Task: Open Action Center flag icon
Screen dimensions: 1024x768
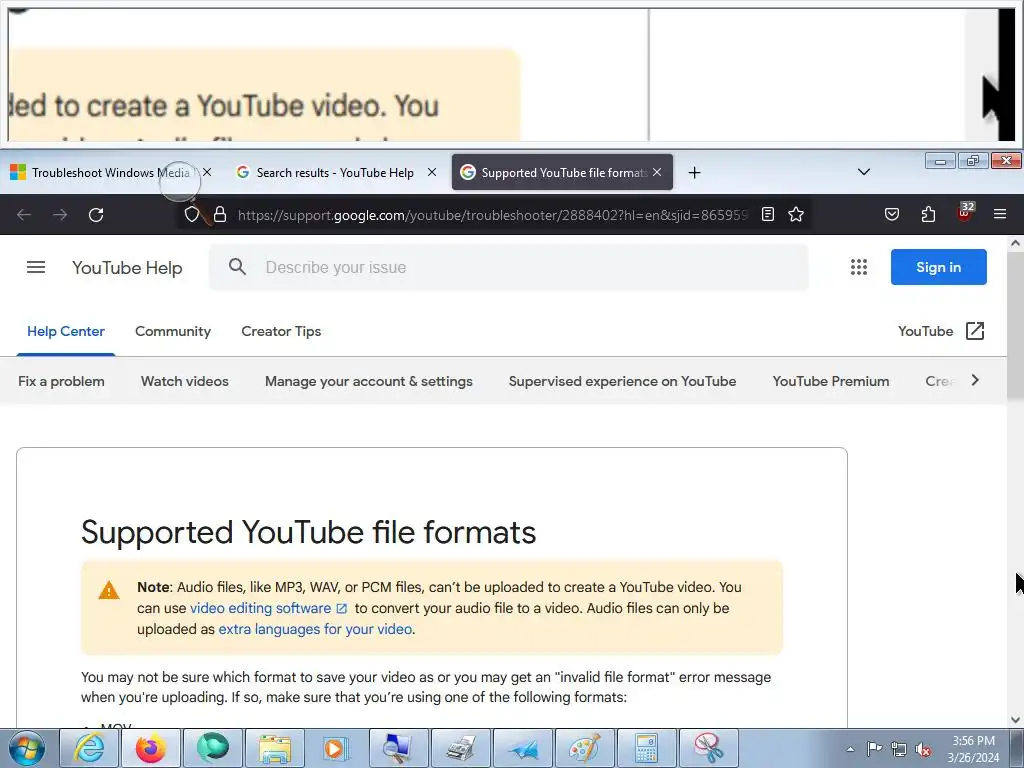Action: 874,749
